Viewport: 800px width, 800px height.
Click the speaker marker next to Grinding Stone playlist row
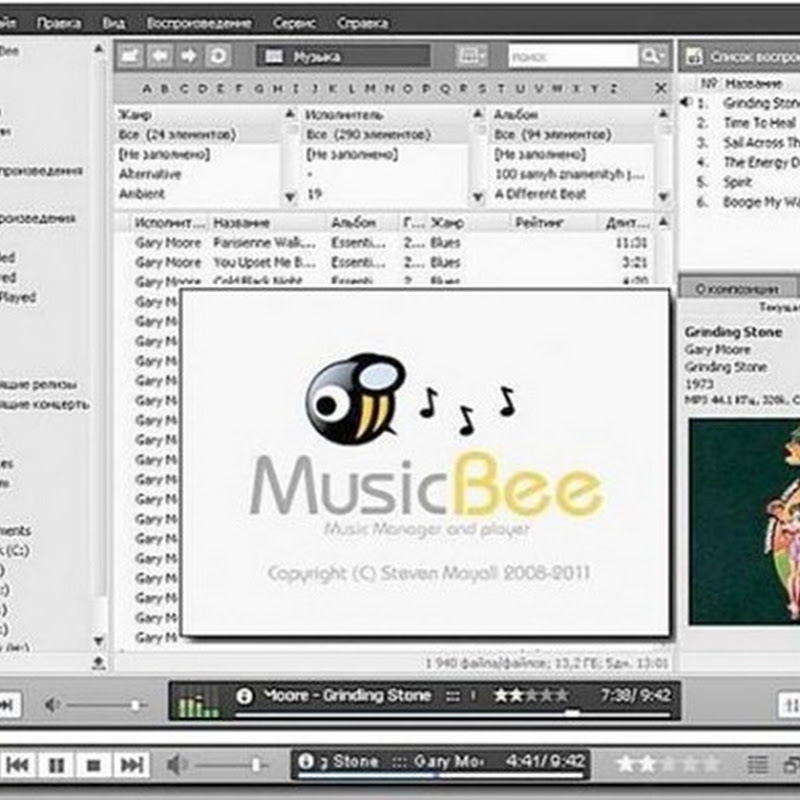(x=686, y=103)
